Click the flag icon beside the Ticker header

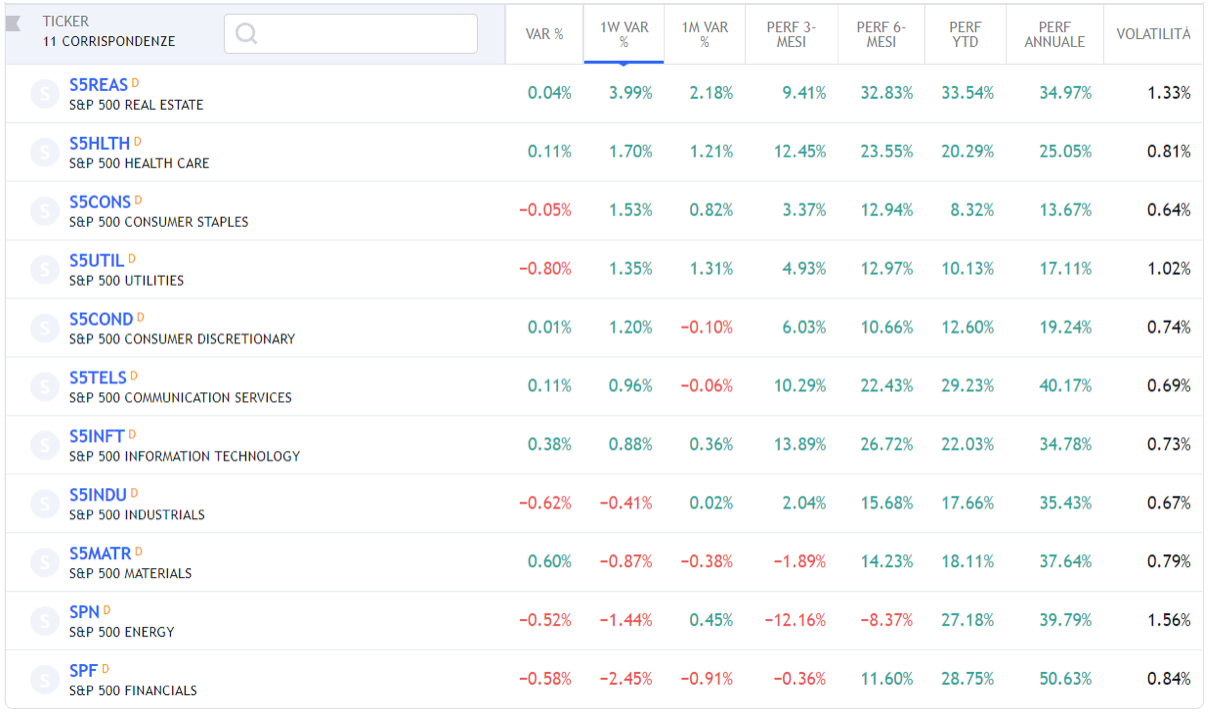14,23
